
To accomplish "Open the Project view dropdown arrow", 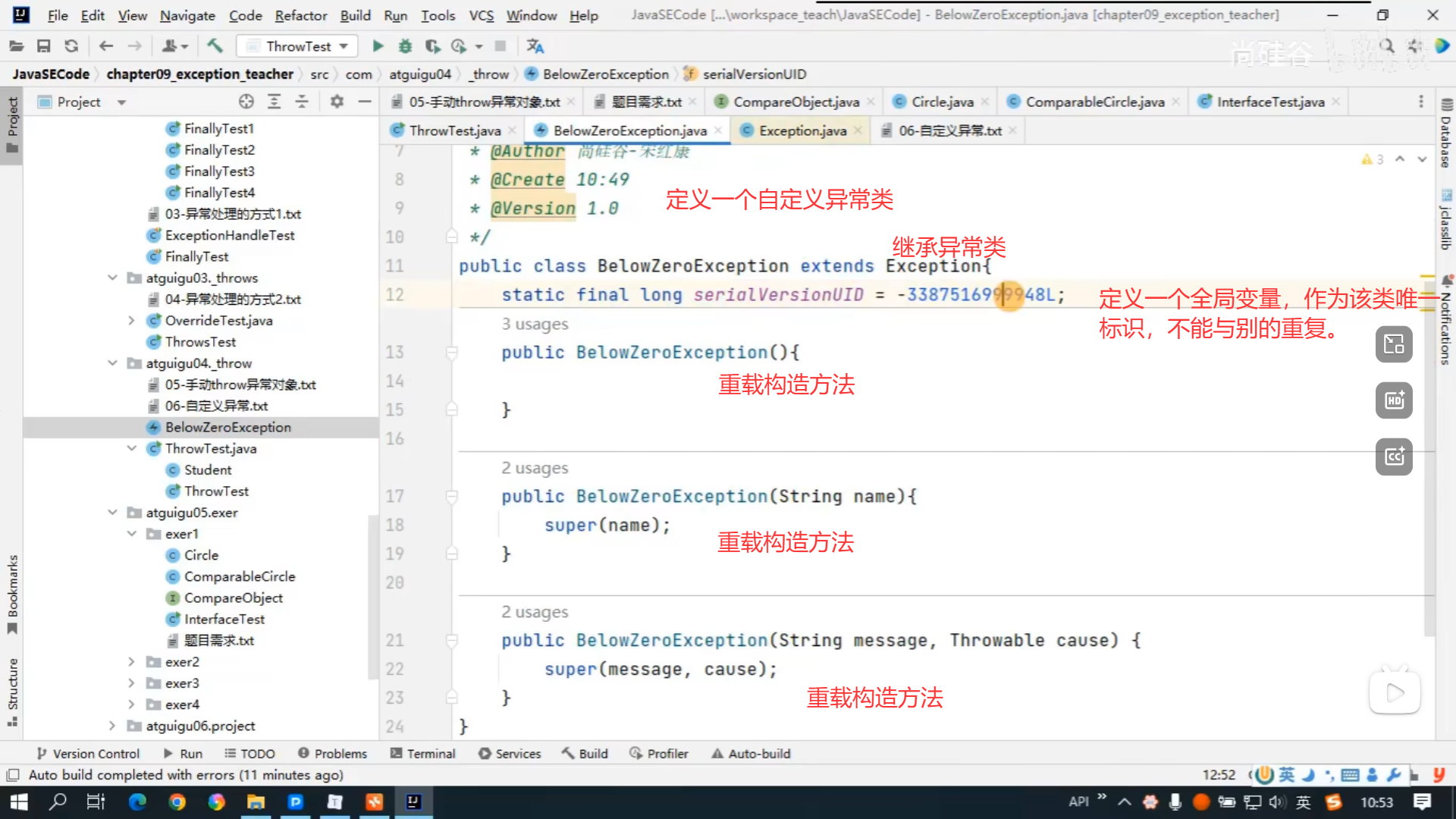I will coord(121,102).
